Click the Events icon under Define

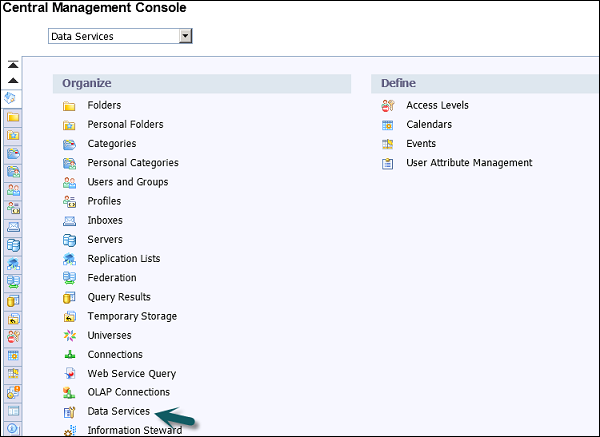coord(388,144)
